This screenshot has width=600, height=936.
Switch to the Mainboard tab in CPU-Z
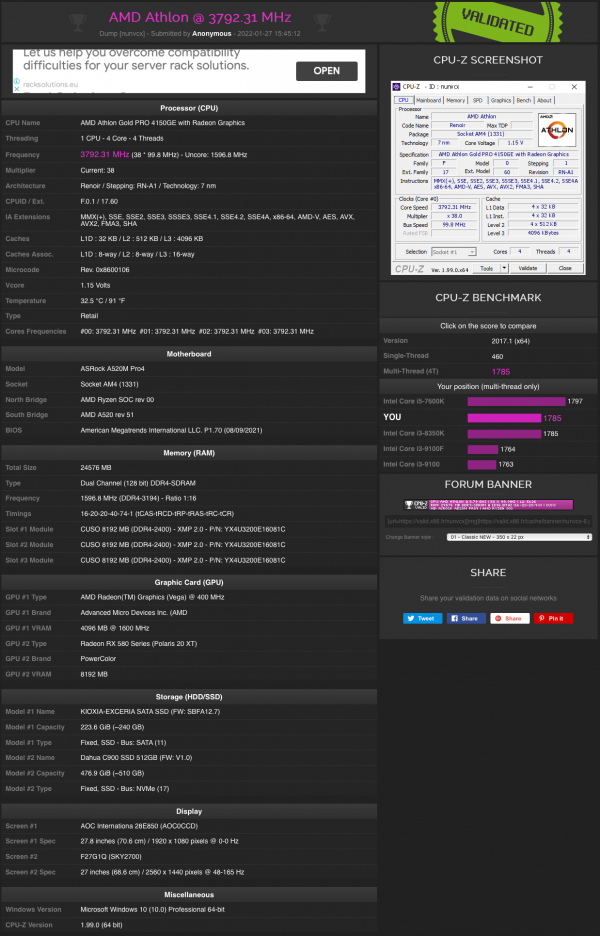click(x=428, y=100)
